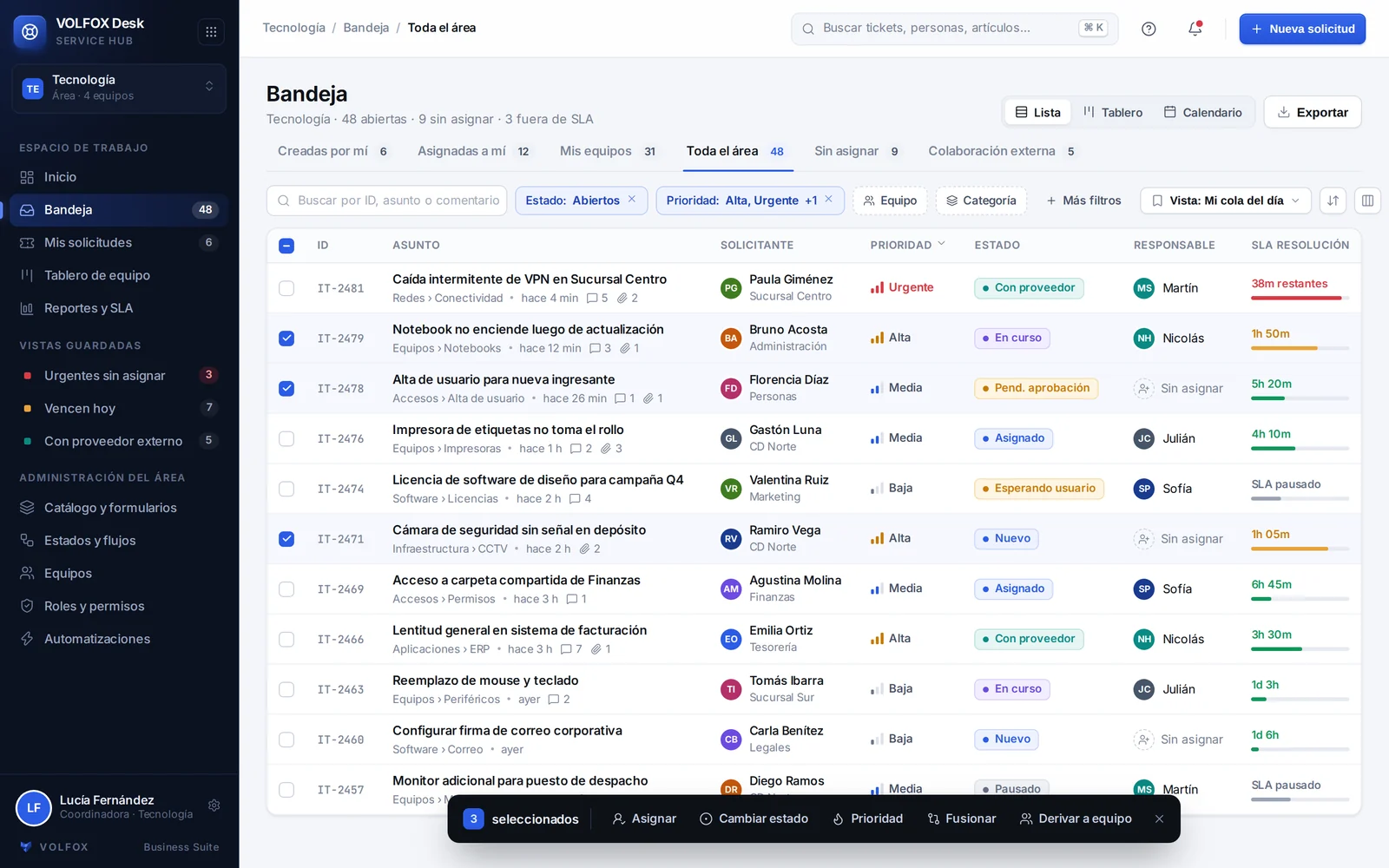Image resolution: width=1389 pixels, height=868 pixels.
Task: Select the checkbox for IT-2476
Action: [286, 439]
